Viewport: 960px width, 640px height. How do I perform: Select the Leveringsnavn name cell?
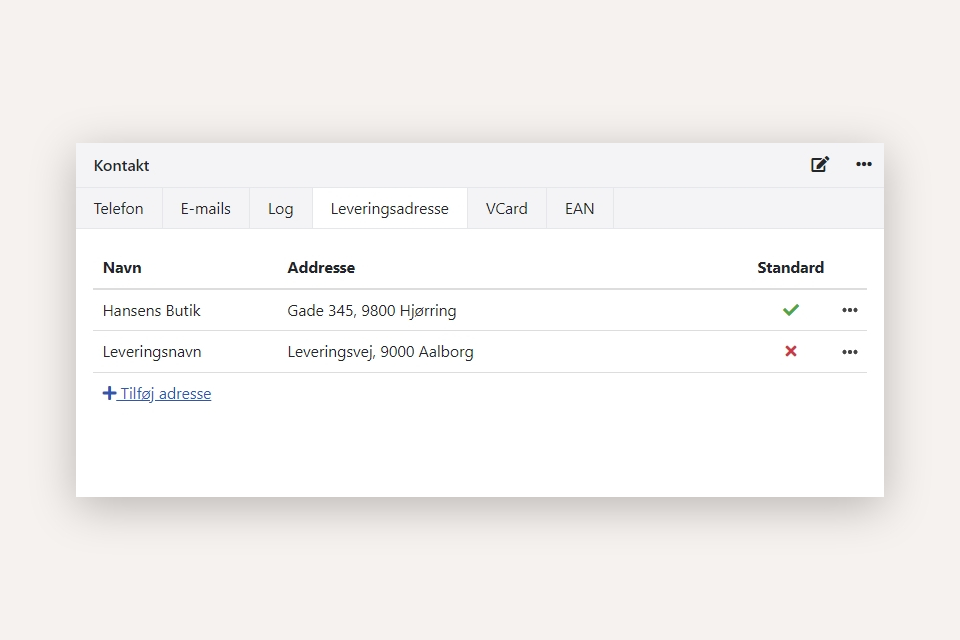152,352
